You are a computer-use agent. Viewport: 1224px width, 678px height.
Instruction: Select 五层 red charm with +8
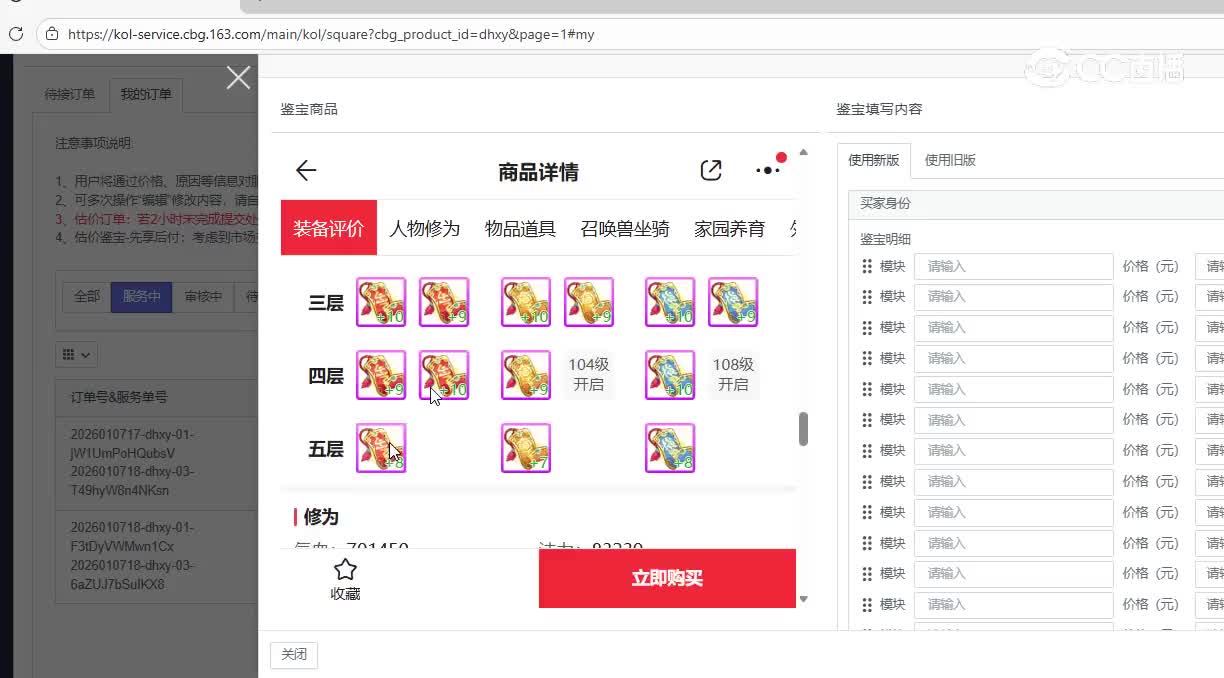pyautogui.click(x=381, y=448)
